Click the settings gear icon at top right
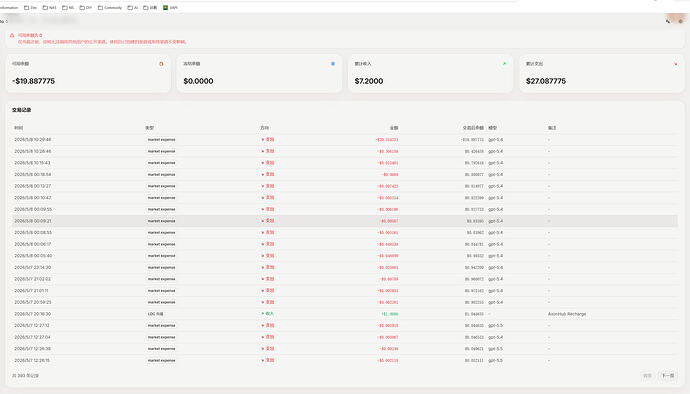 pyautogui.click(x=680, y=21)
